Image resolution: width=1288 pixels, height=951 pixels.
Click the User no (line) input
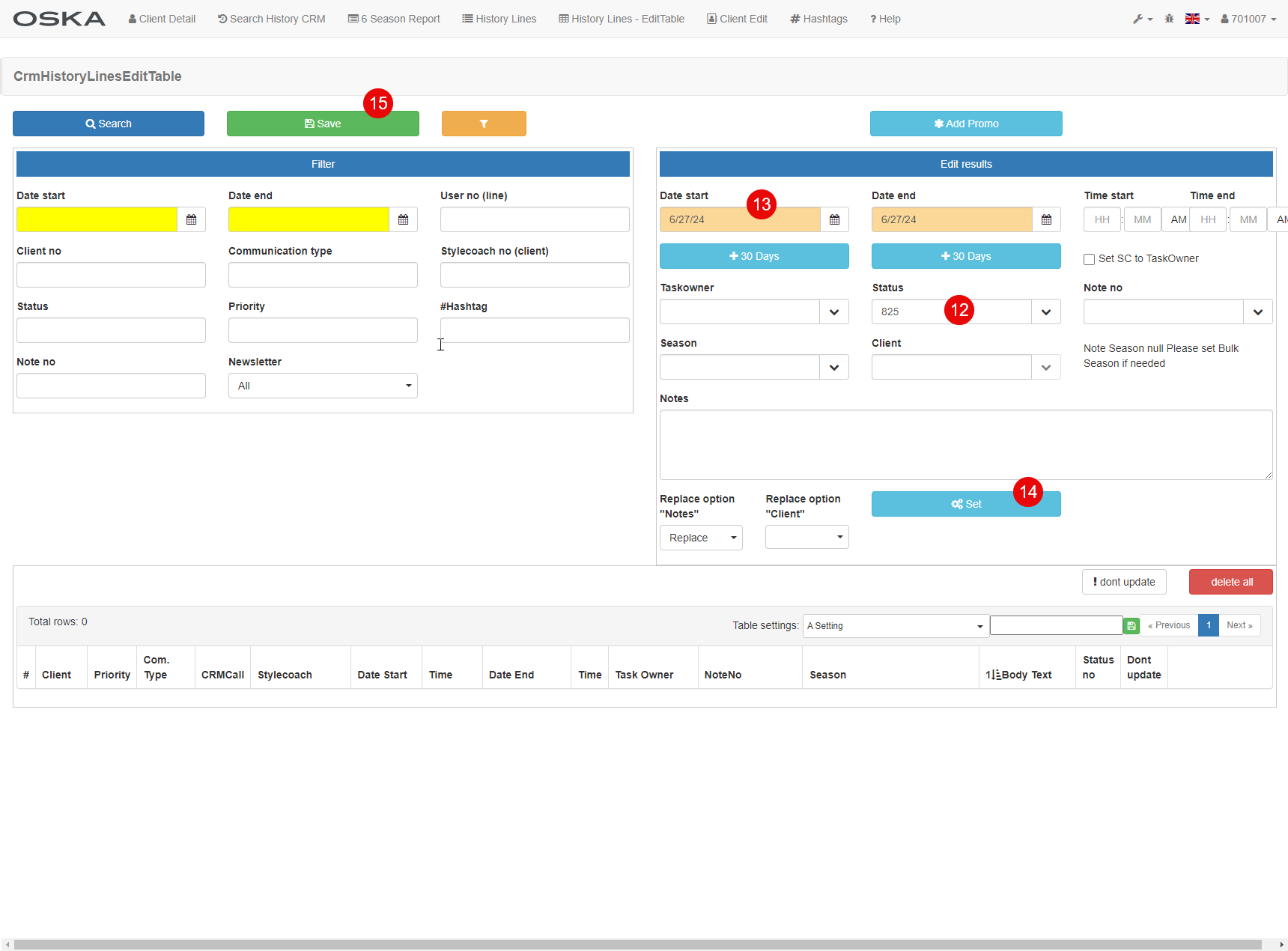535,219
